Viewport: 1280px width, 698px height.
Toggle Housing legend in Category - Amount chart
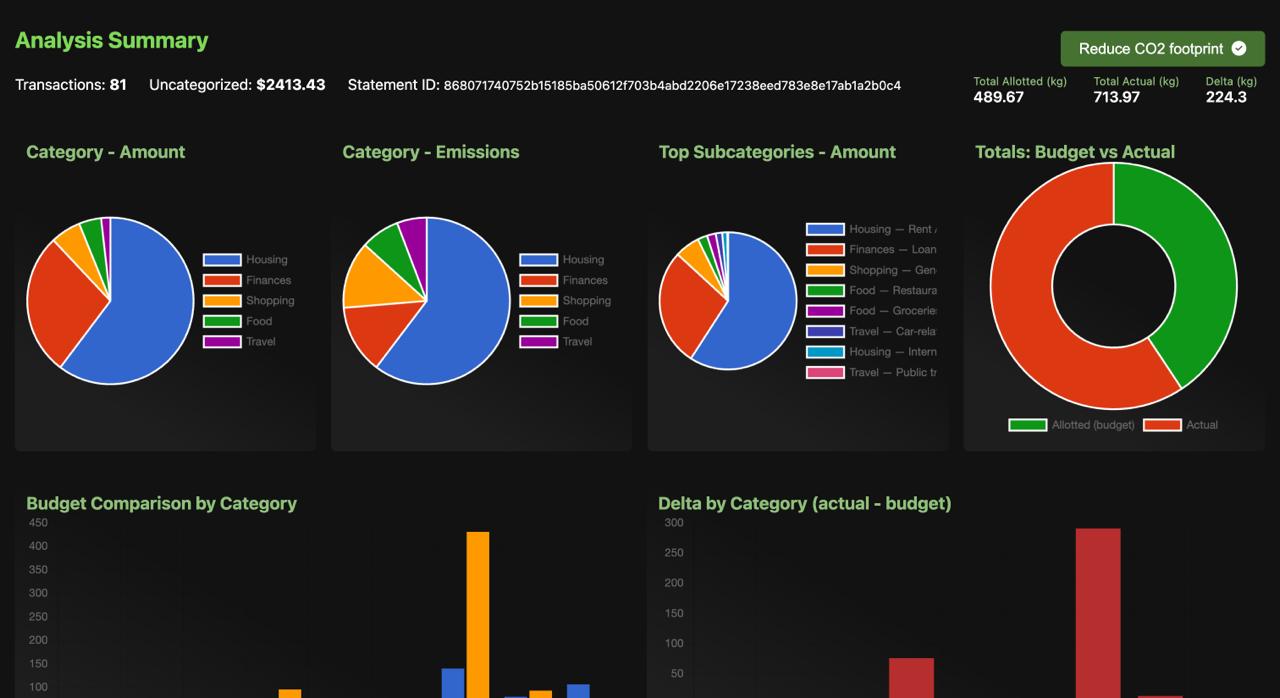[245, 260]
